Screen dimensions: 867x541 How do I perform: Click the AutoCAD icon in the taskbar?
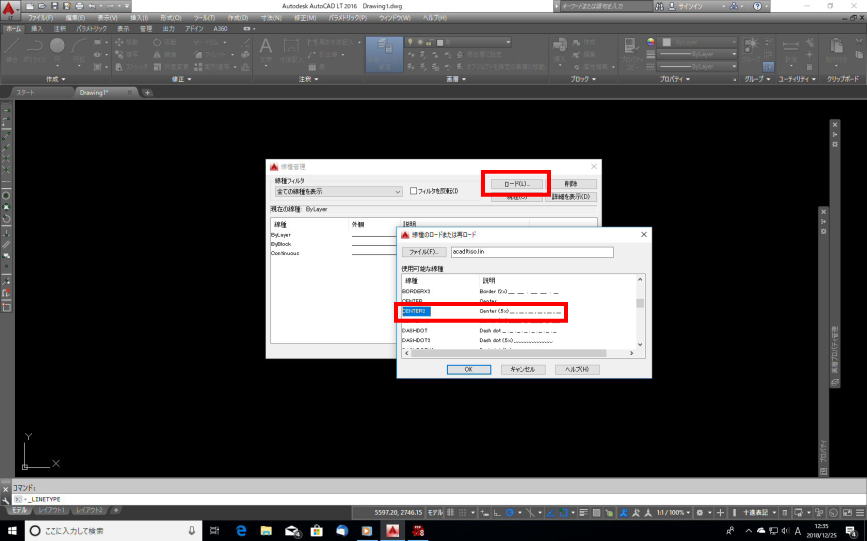393,530
